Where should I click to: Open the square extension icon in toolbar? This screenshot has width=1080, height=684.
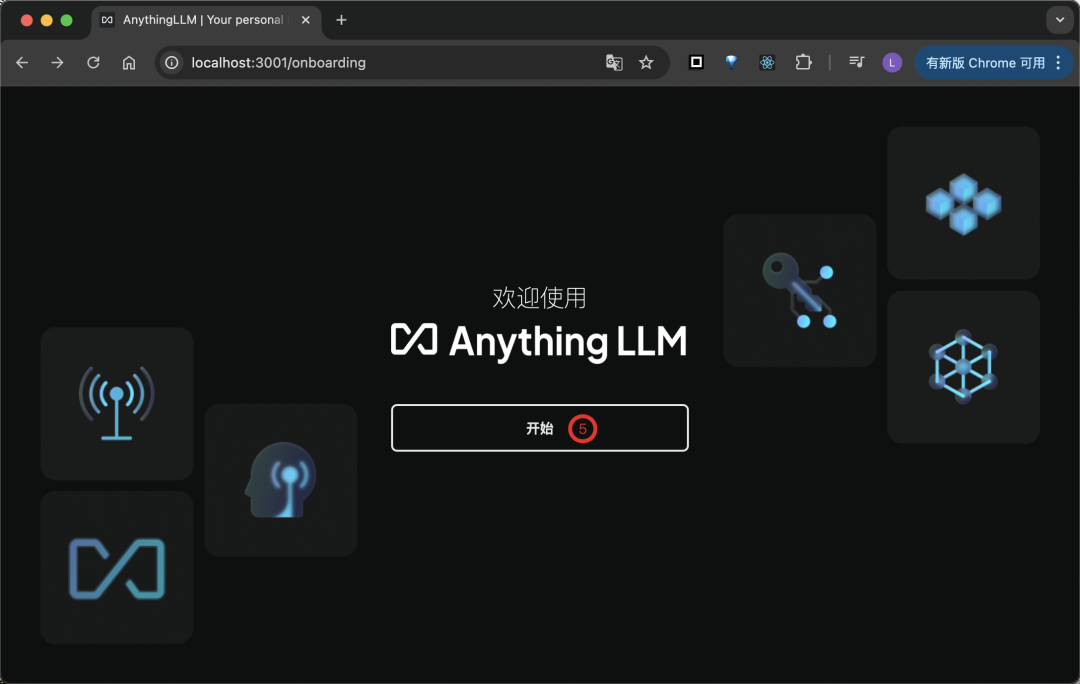pyautogui.click(x=696, y=63)
